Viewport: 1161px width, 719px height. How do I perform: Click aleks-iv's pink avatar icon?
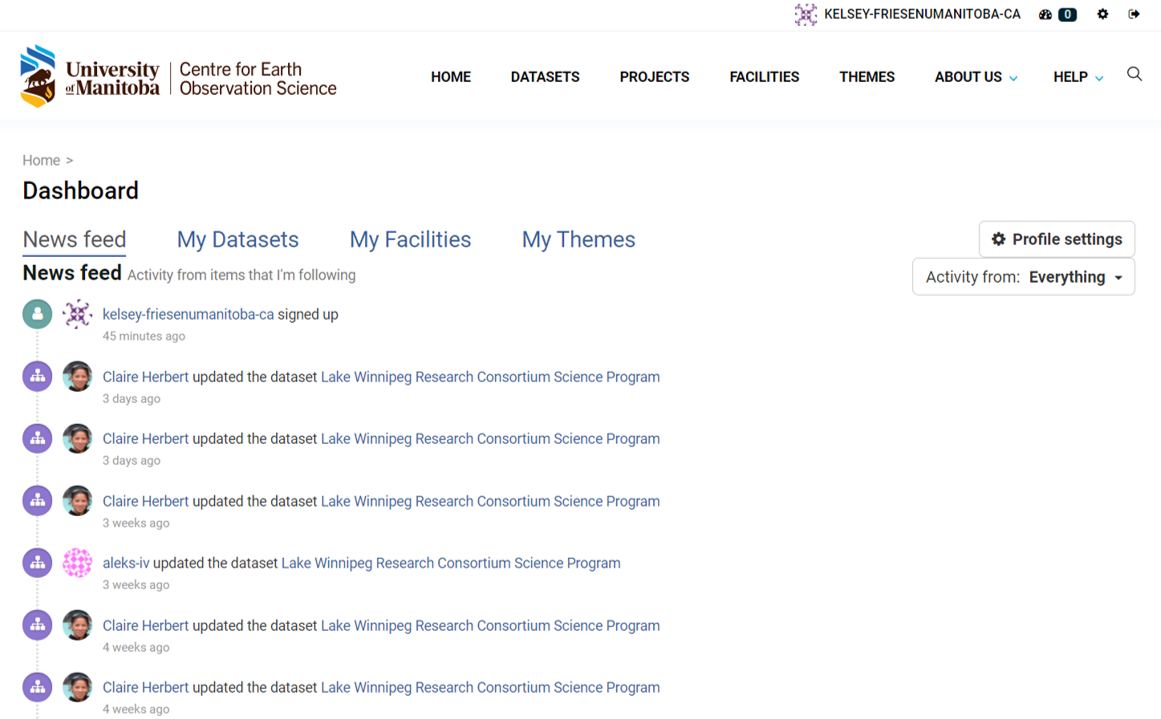pyautogui.click(x=77, y=563)
